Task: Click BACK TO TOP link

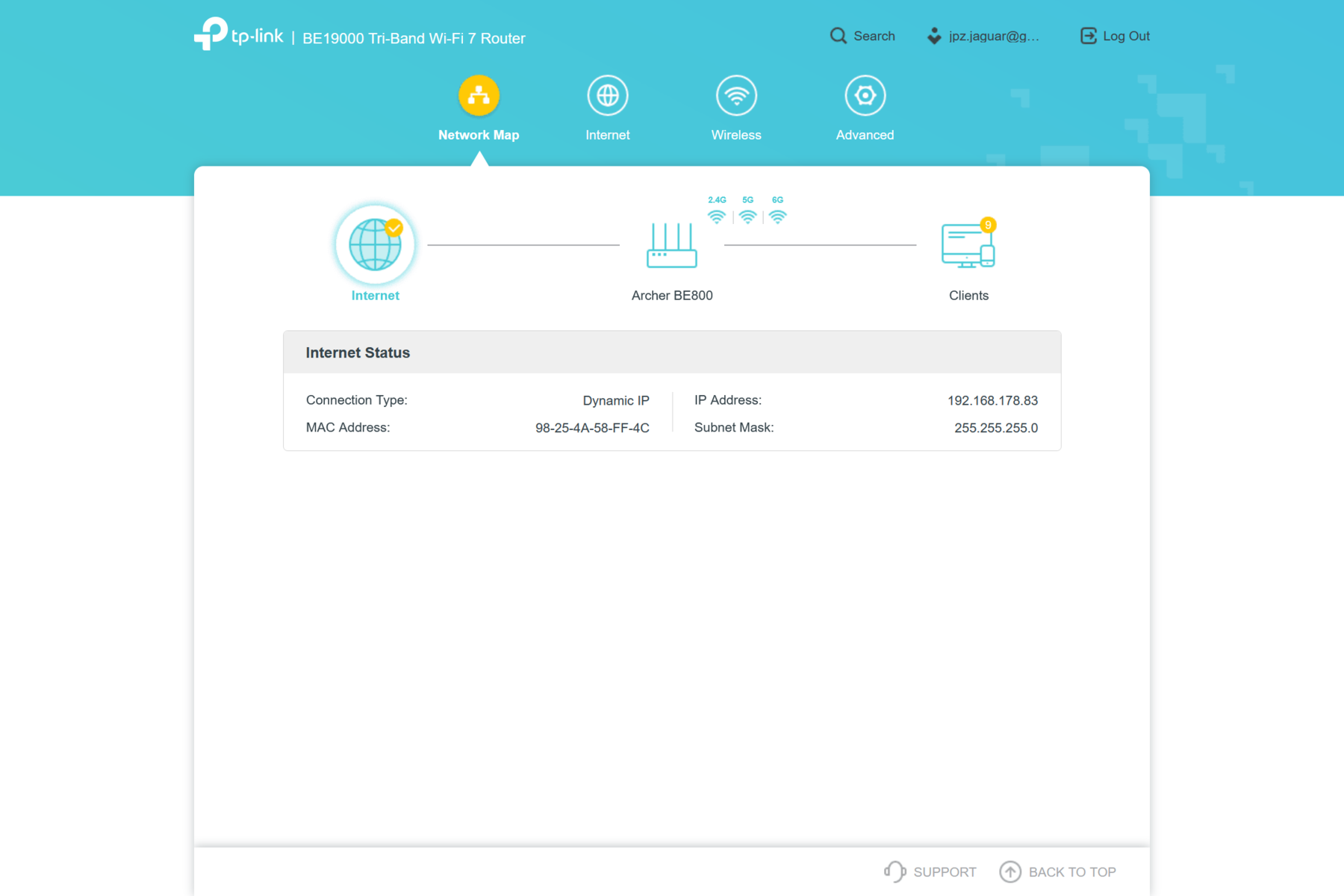Action: (x=1058, y=871)
